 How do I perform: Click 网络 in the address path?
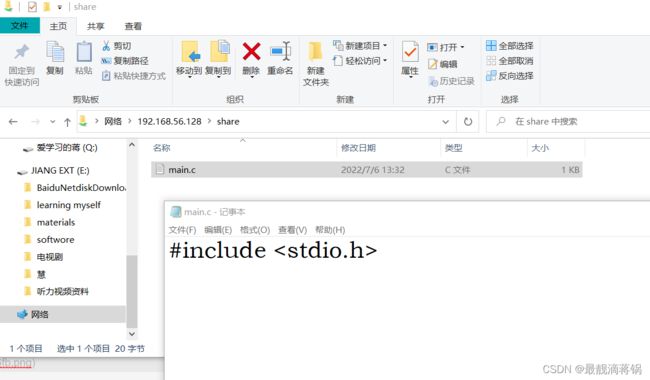(113, 121)
